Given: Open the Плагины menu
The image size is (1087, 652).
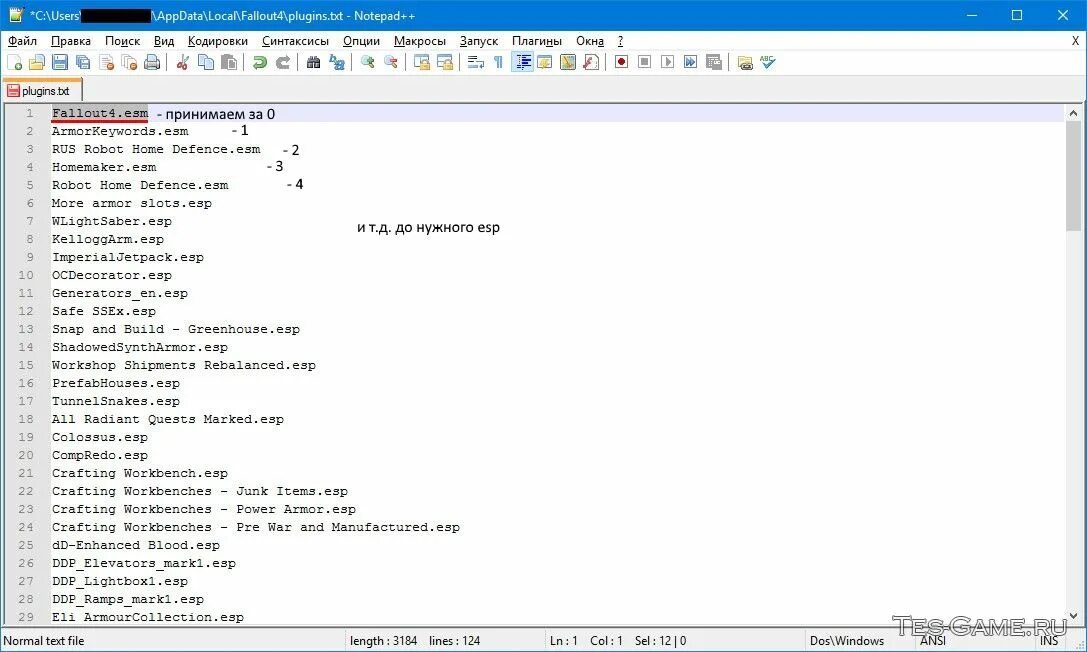Looking at the screenshot, I should 537,41.
